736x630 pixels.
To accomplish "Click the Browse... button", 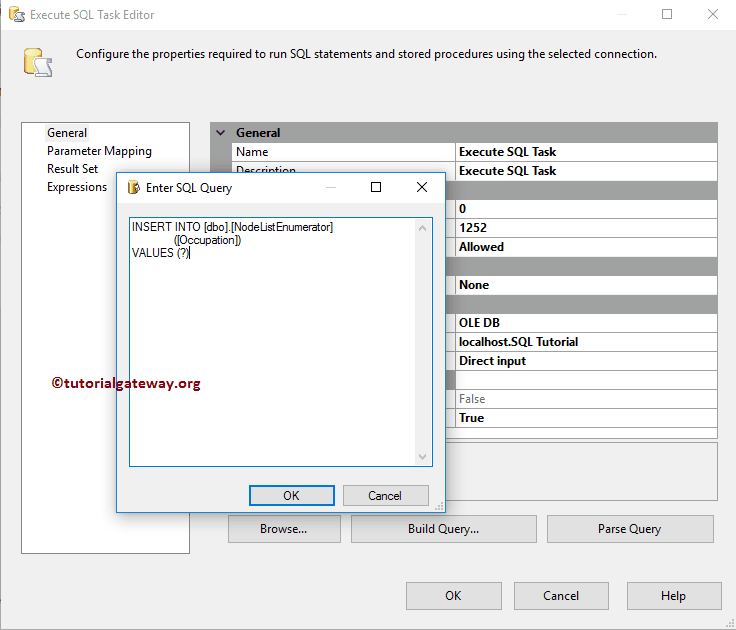I will click(x=284, y=529).
